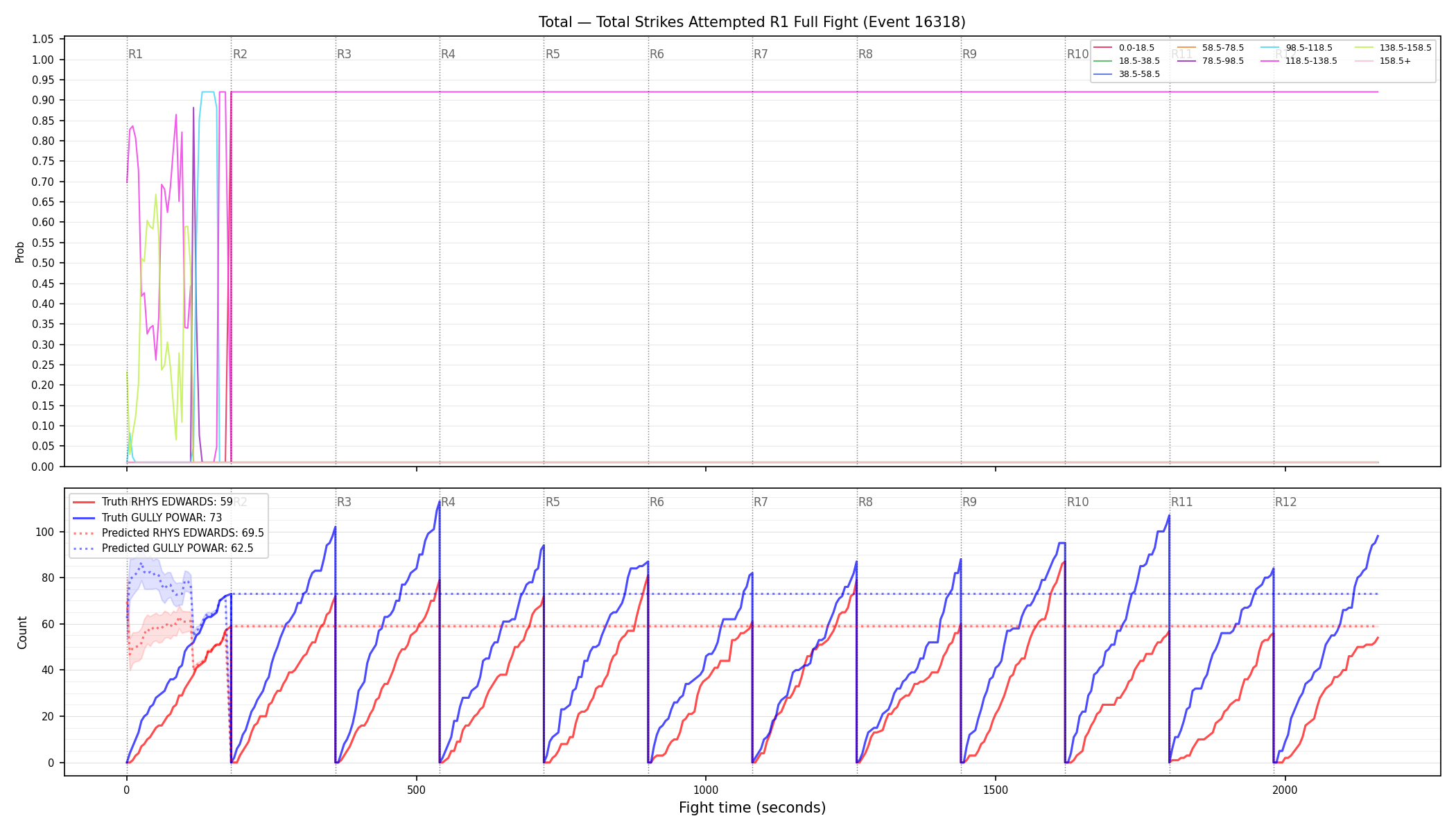Select Truth GULLY POWAR: 73 legend item
The height and width of the screenshot is (832, 1456).
point(147,517)
